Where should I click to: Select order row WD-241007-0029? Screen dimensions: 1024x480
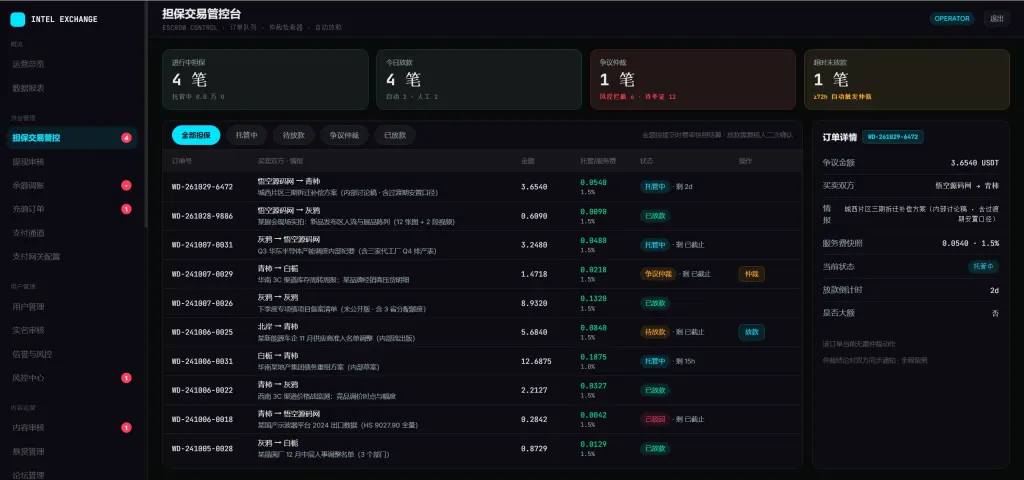[x=482, y=274]
